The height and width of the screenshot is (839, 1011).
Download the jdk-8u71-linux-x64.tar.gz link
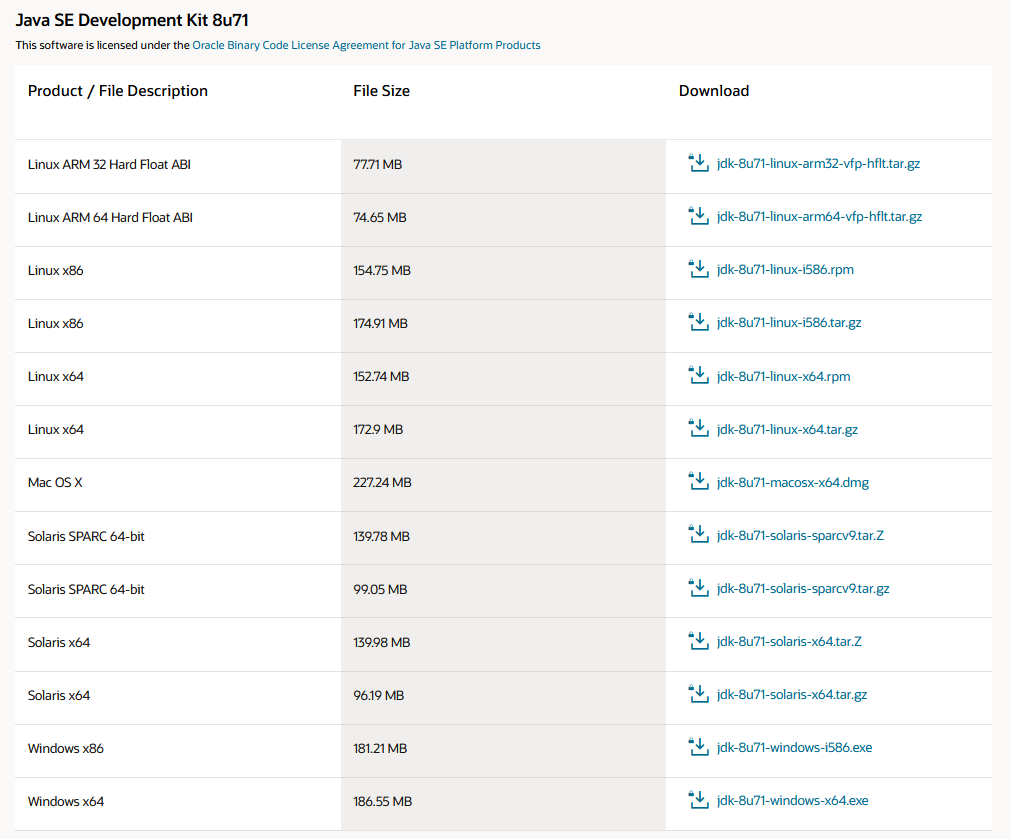787,429
